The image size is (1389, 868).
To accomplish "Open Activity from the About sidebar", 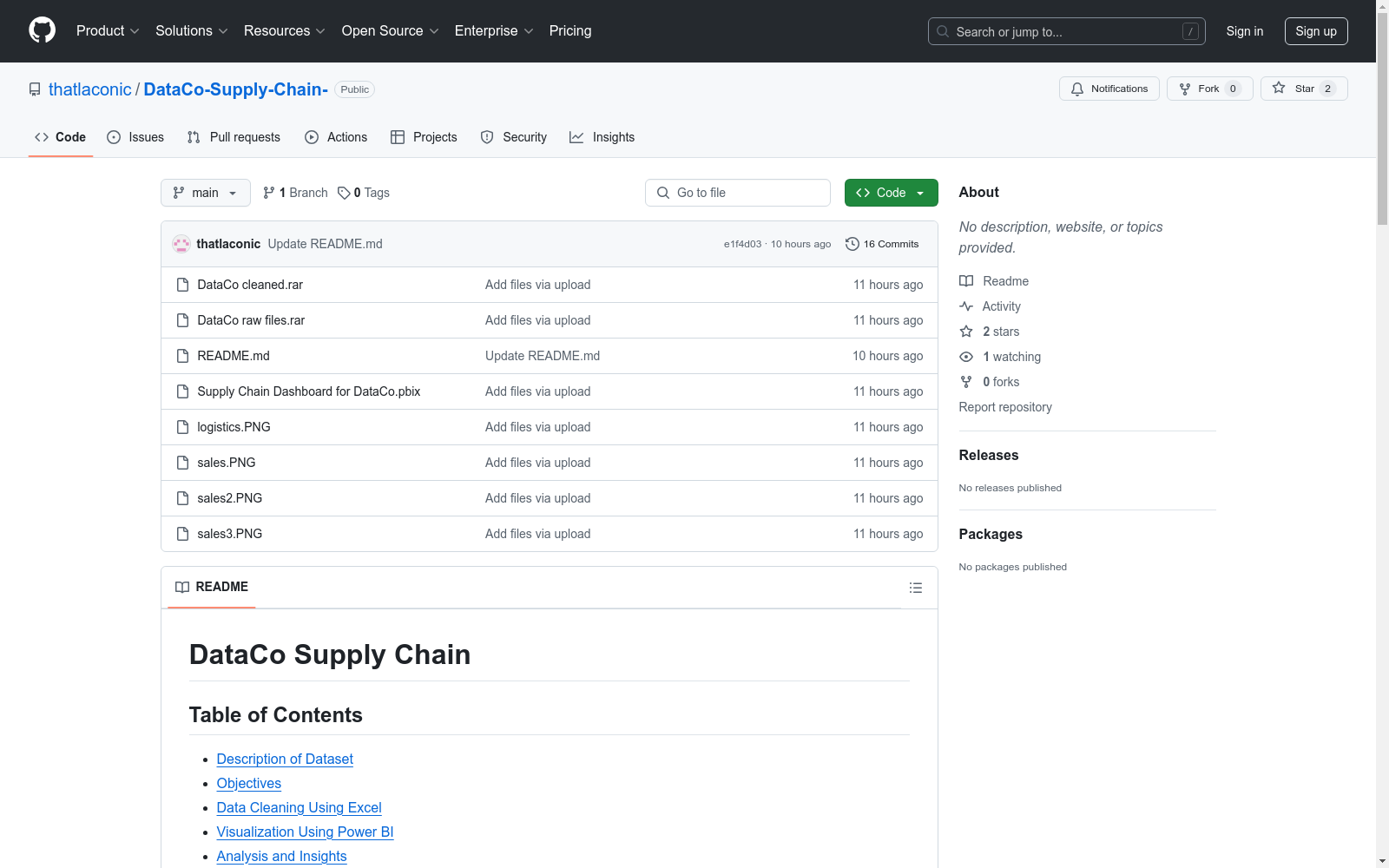I will point(990,306).
